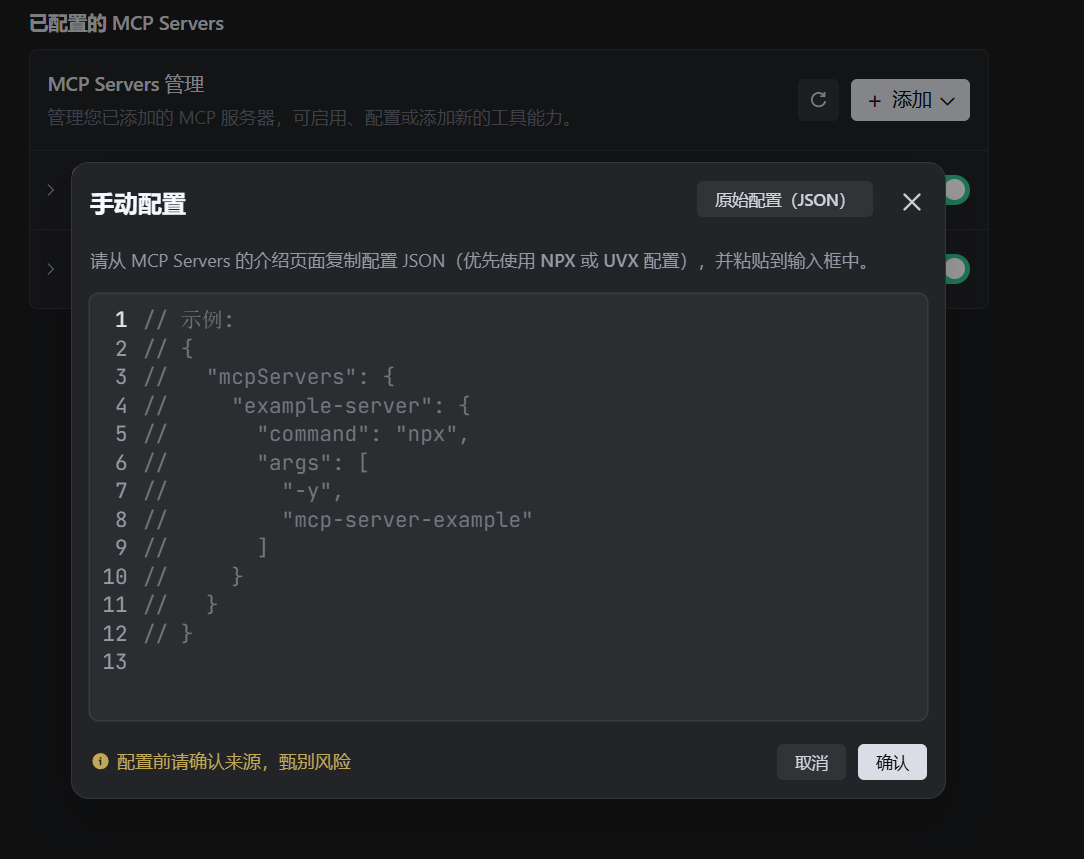Place cursor on empty line 13

tap(300, 661)
